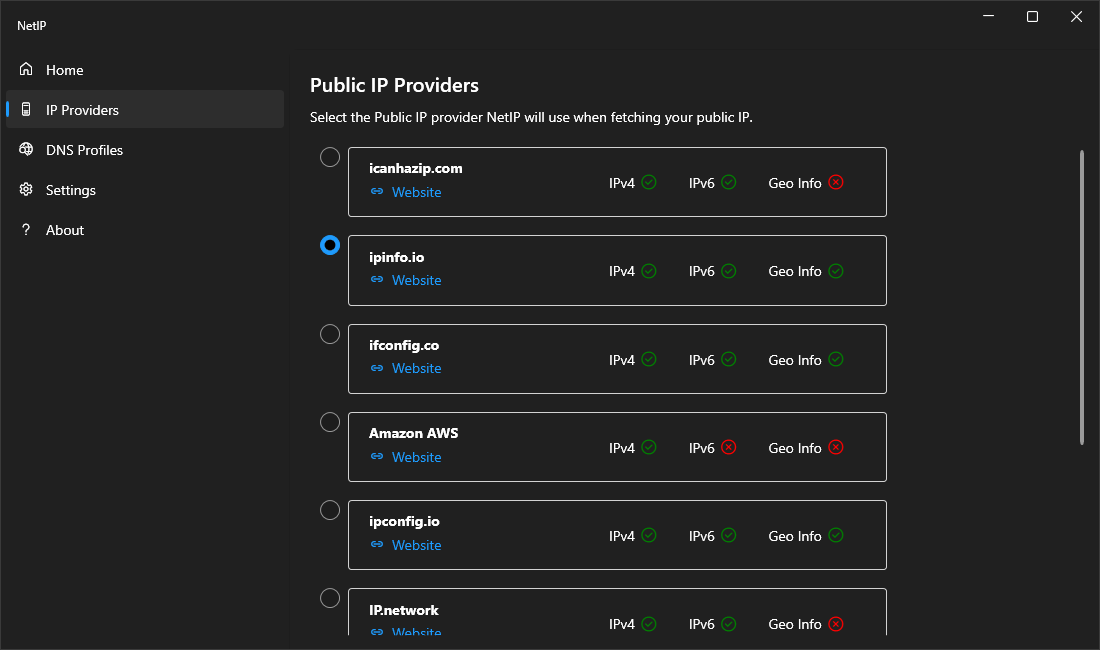This screenshot has height=650, width=1100.
Task: Select the Amazon AWS radio button
Action: point(330,422)
